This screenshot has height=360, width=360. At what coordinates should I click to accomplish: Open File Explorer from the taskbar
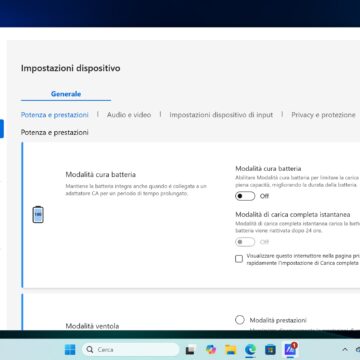coord(231,350)
